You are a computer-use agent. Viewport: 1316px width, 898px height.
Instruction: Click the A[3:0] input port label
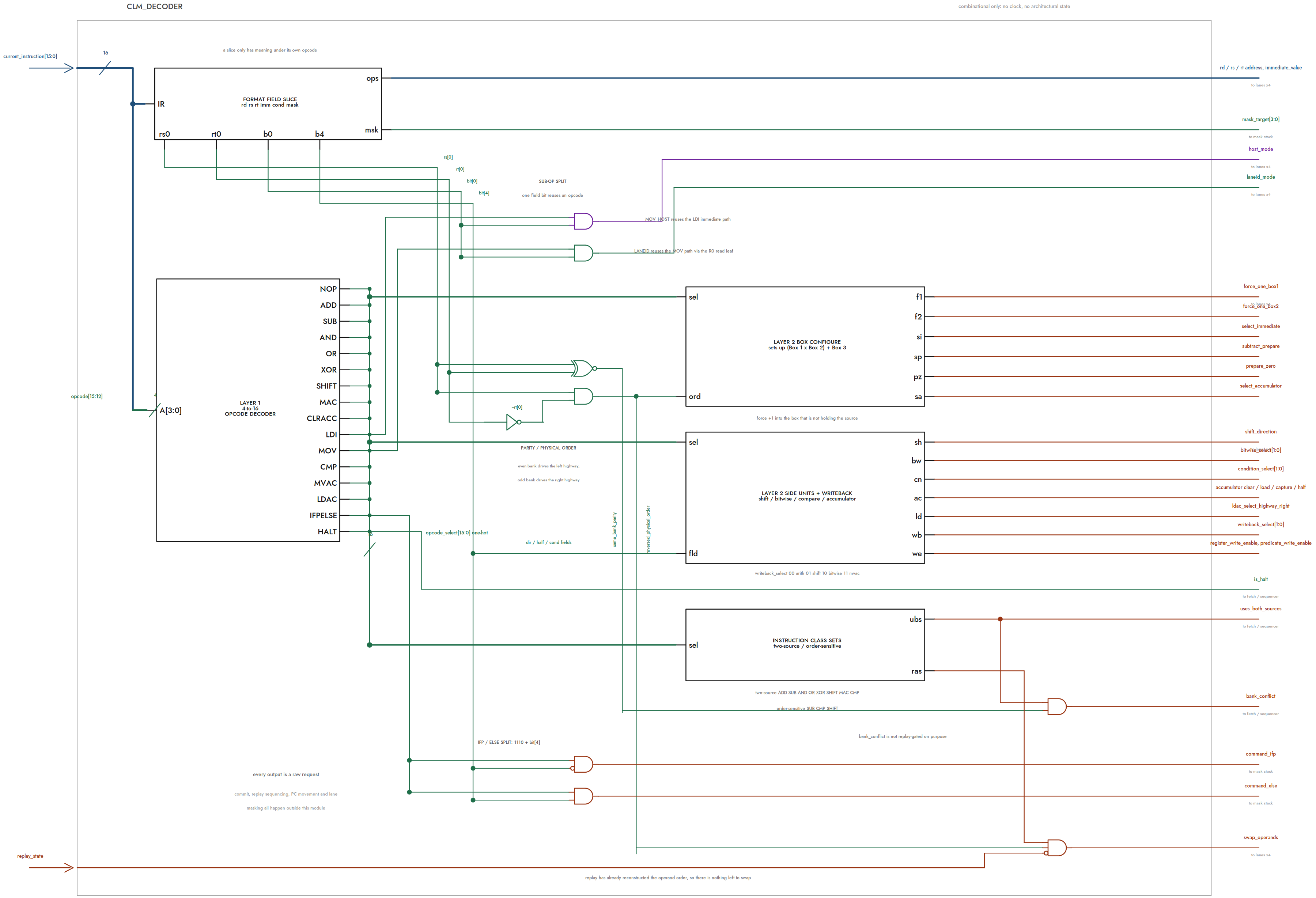click(170, 410)
